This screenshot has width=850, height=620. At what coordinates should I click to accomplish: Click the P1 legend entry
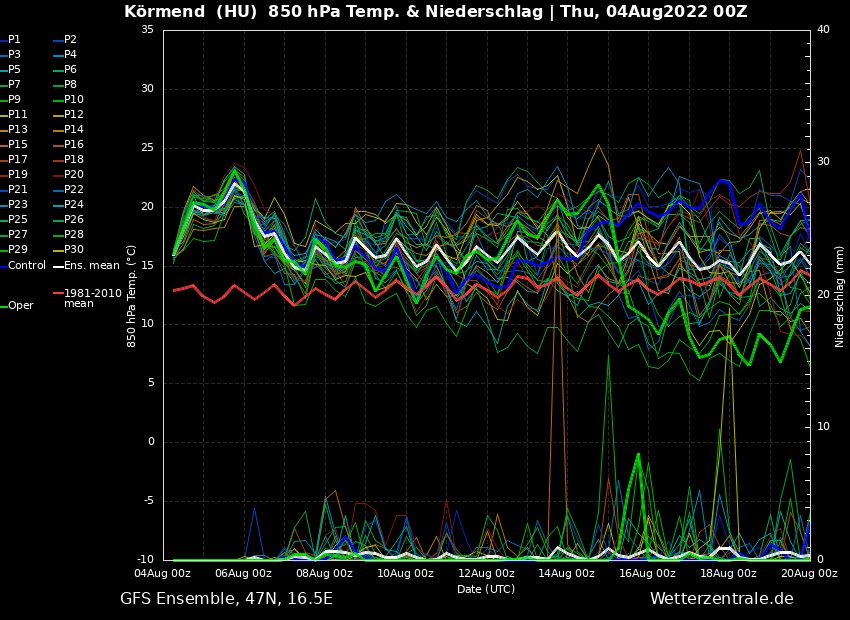click(x=14, y=40)
